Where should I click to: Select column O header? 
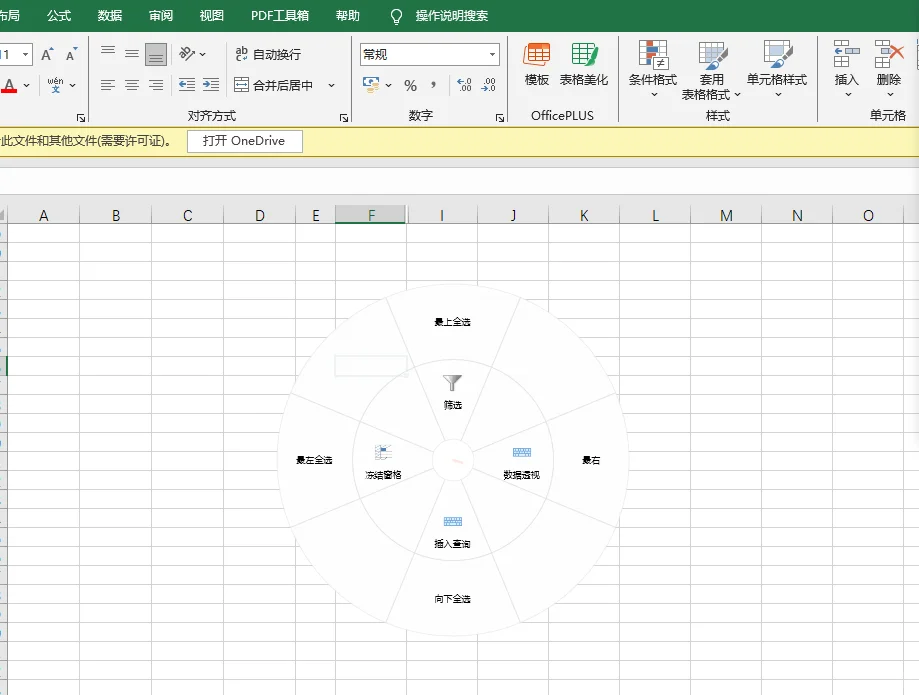coord(868,215)
